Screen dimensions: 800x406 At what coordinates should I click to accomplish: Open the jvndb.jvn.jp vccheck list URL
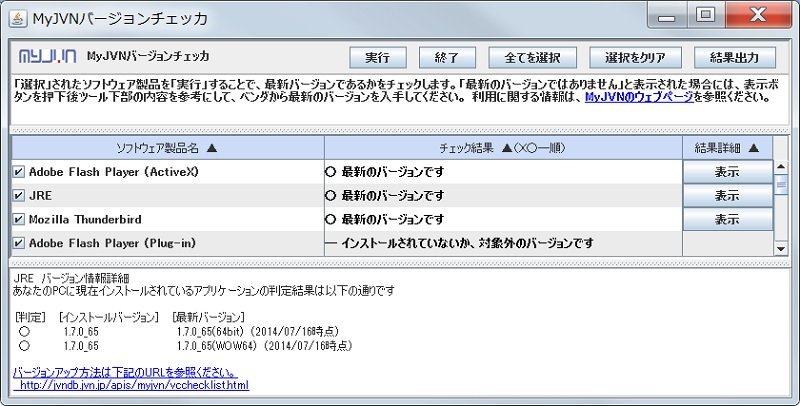pyautogui.click(x=134, y=385)
